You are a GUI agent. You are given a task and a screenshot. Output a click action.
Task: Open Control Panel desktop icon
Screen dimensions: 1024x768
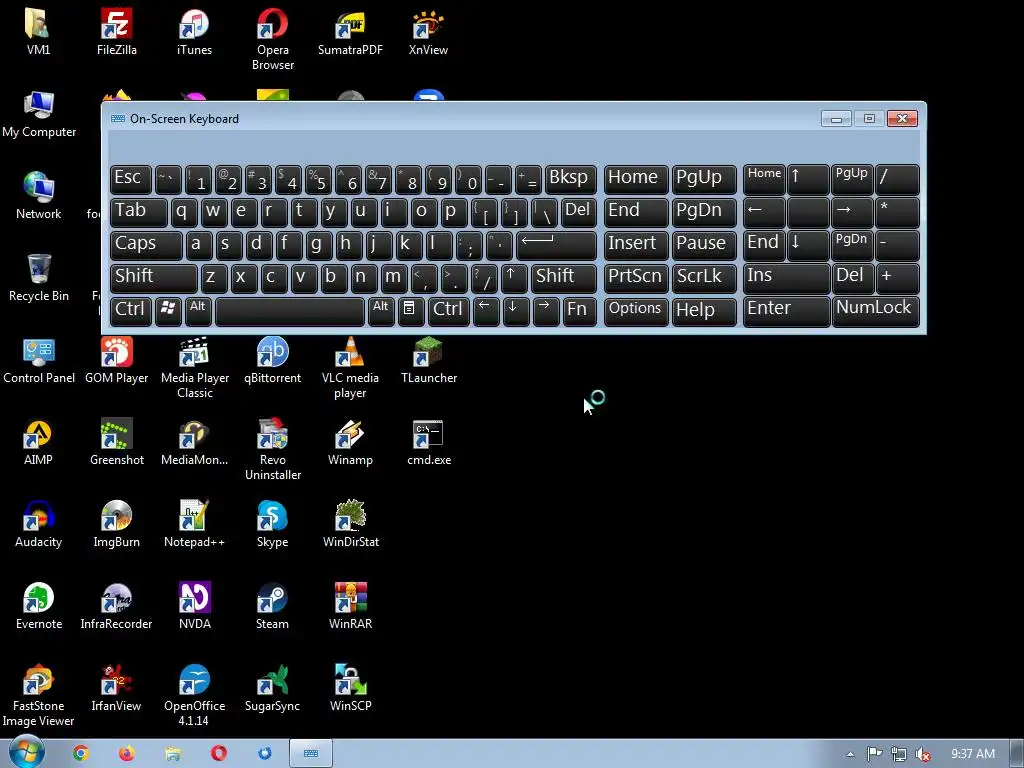(39, 360)
